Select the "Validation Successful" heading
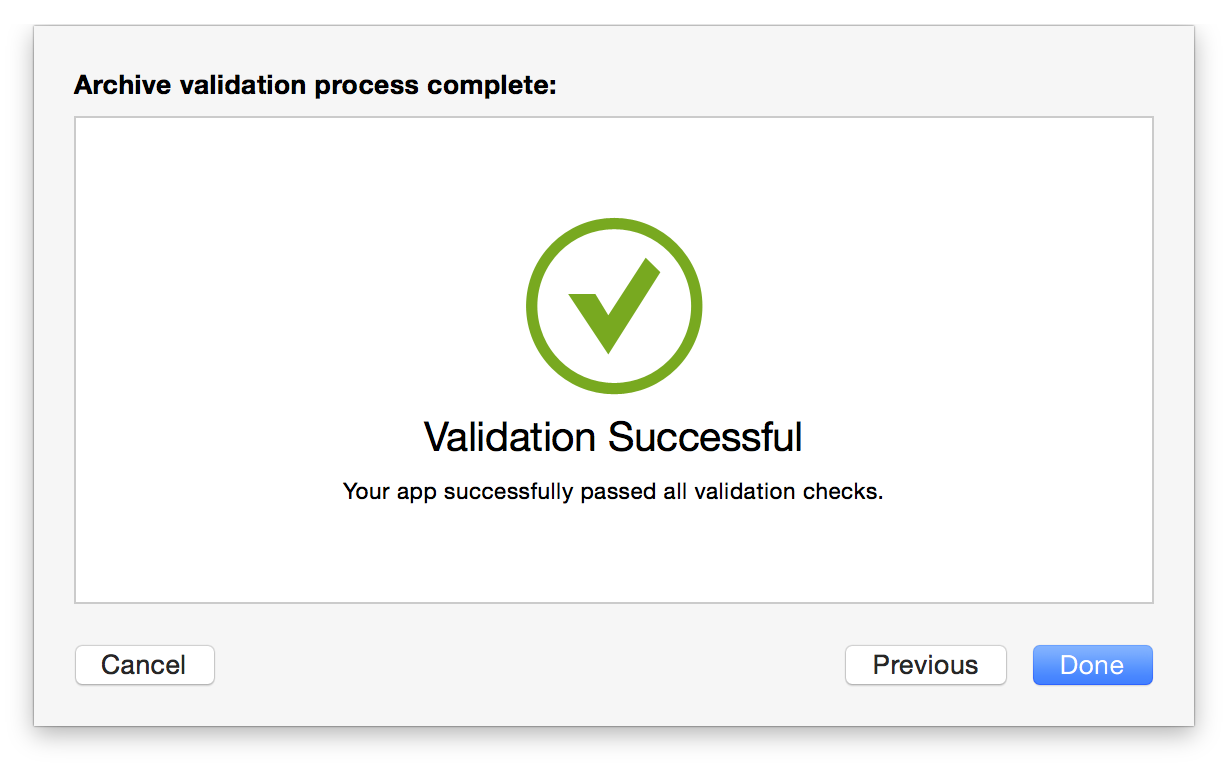The image size is (1228, 768). (x=613, y=438)
